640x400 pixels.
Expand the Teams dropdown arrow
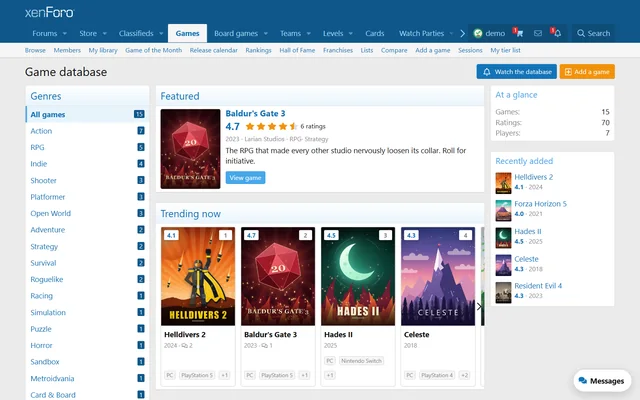(309, 33)
